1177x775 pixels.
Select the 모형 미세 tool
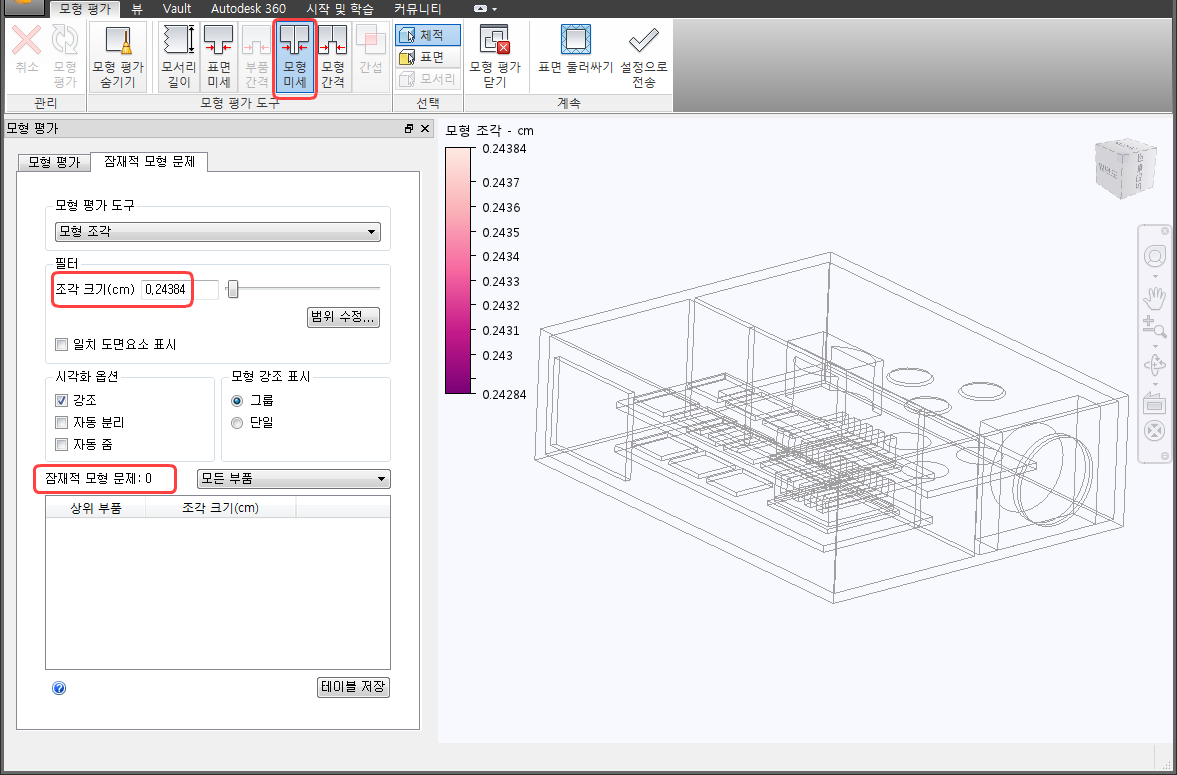[x=294, y=57]
